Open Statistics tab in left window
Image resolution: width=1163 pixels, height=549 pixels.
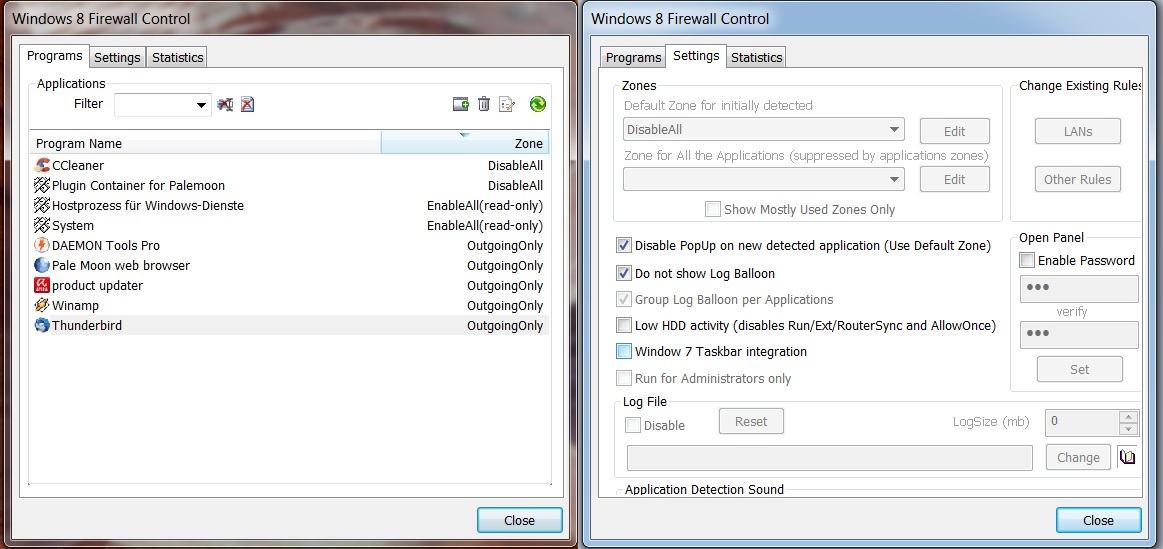pos(177,58)
